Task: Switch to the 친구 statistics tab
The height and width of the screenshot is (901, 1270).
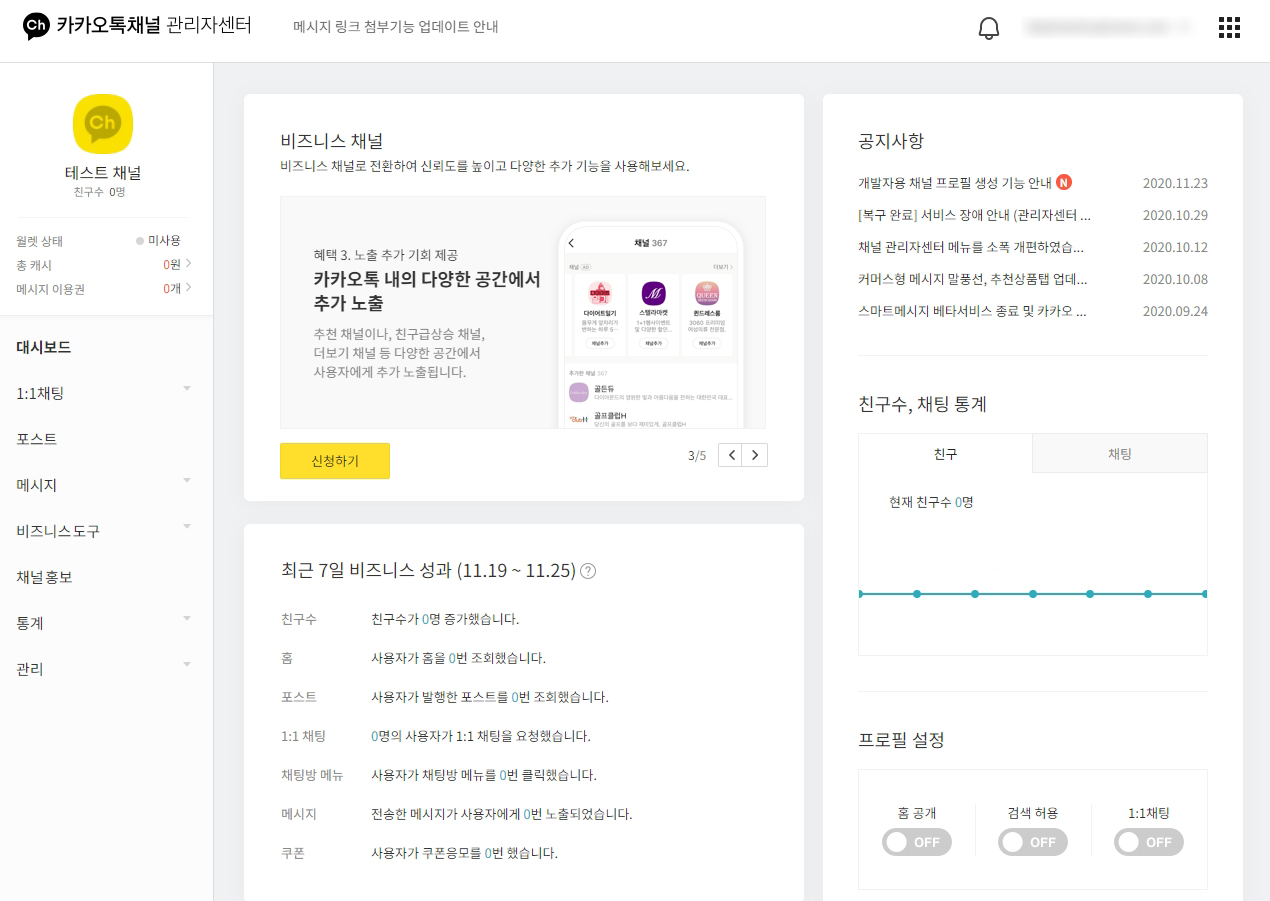Action: click(945, 453)
